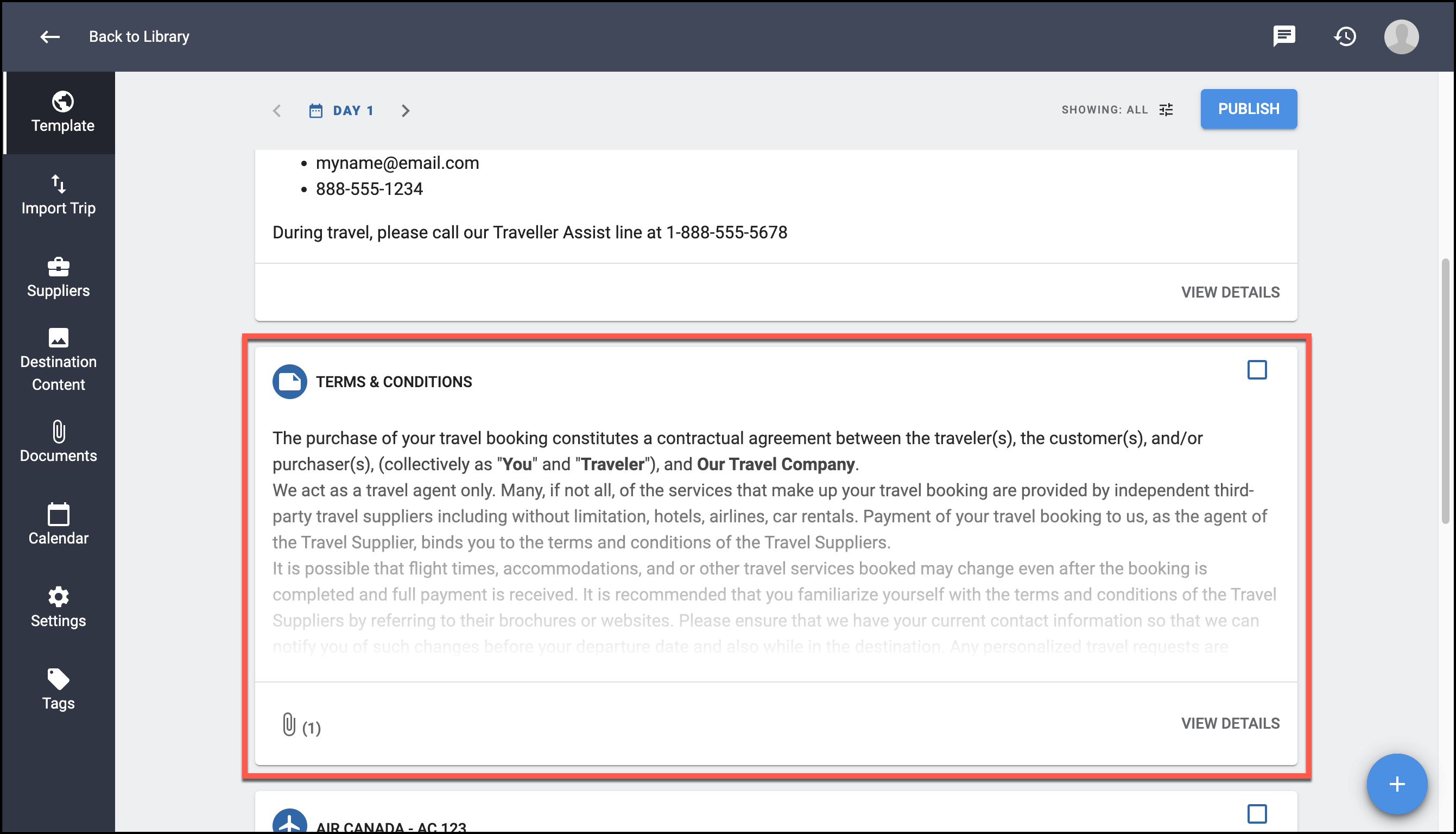The image size is (1456, 834).
Task: Open Settings in sidebar
Action: pos(59,607)
